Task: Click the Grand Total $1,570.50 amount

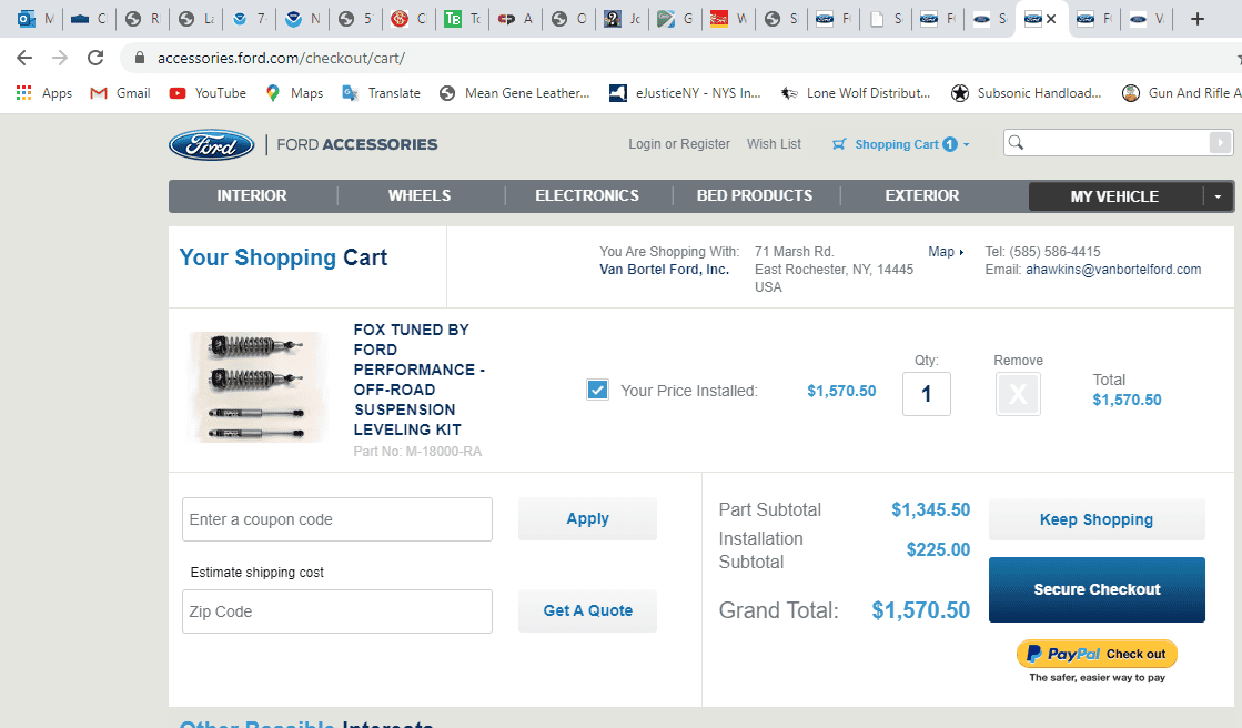Action: pos(921,610)
